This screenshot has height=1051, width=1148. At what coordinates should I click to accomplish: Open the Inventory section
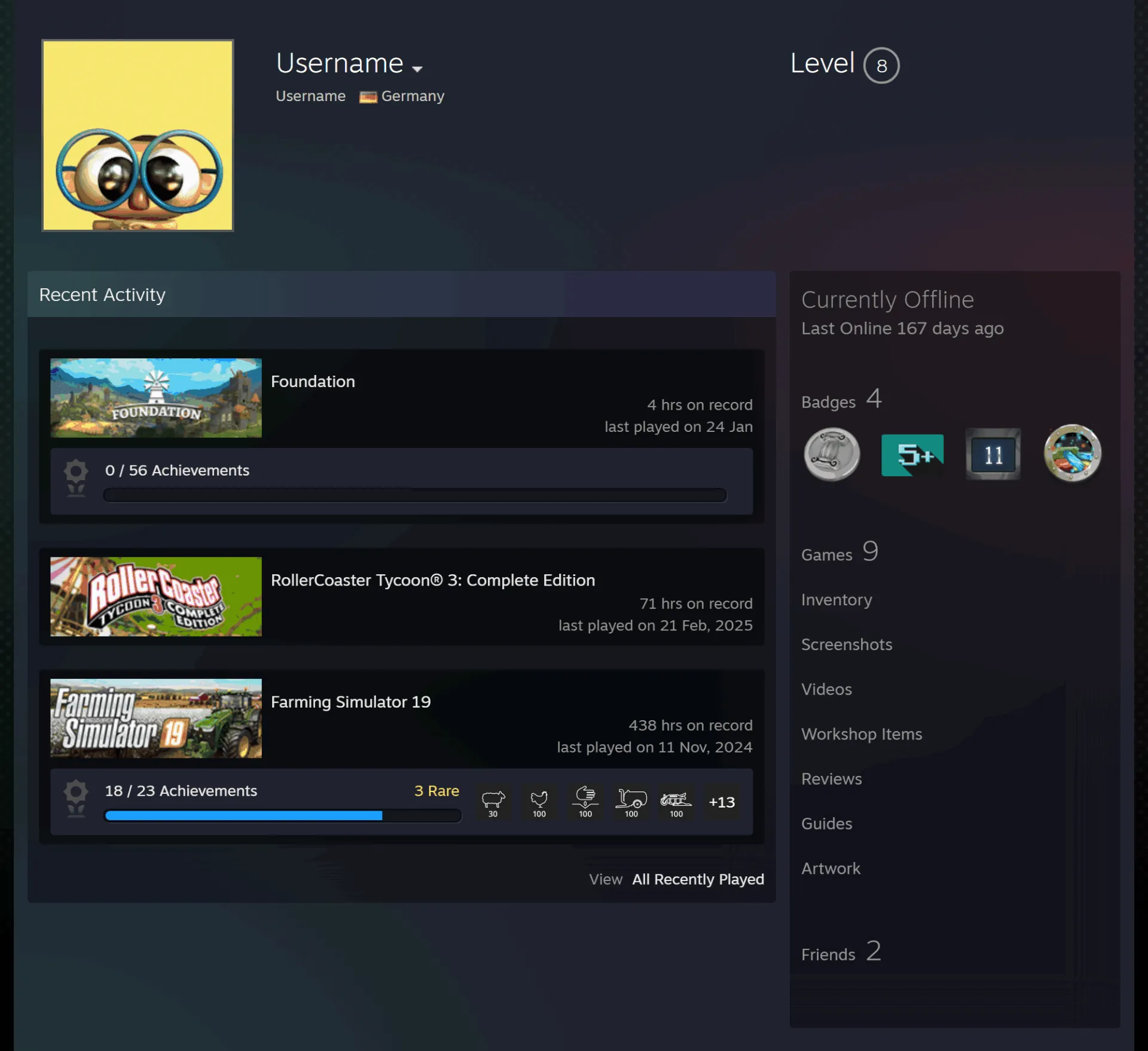click(x=836, y=599)
